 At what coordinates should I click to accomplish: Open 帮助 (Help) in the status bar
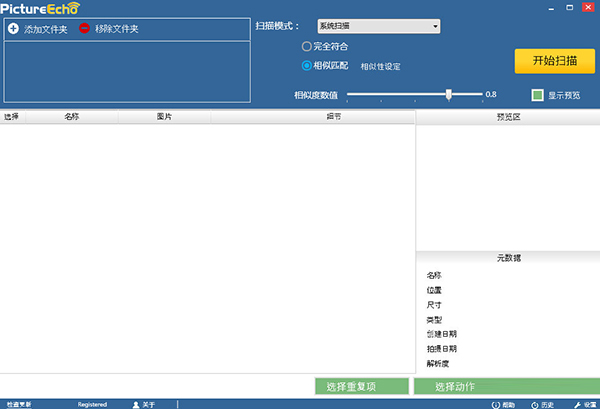[x=503, y=405]
